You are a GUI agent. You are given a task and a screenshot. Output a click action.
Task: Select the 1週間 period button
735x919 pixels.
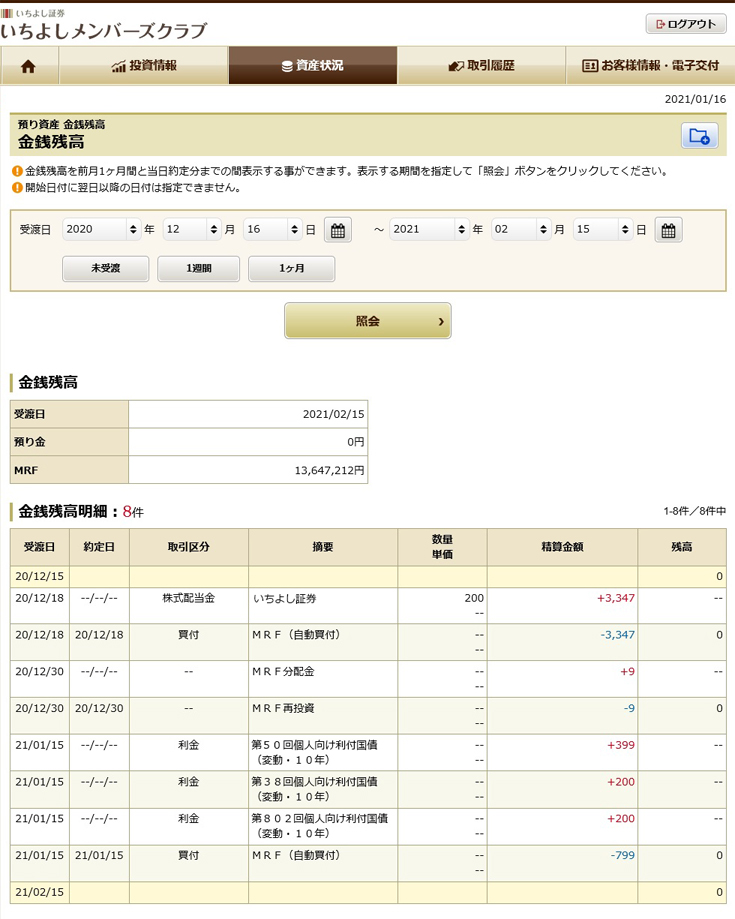click(x=198, y=269)
